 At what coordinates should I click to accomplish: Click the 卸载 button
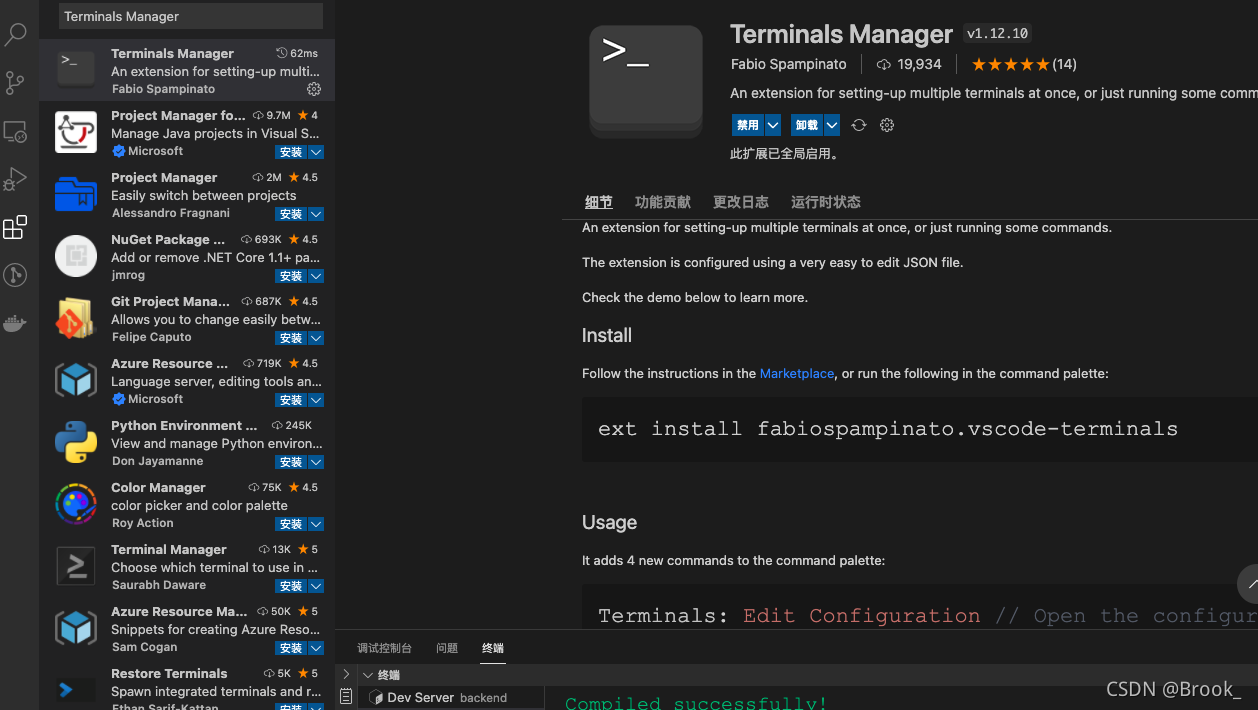807,125
